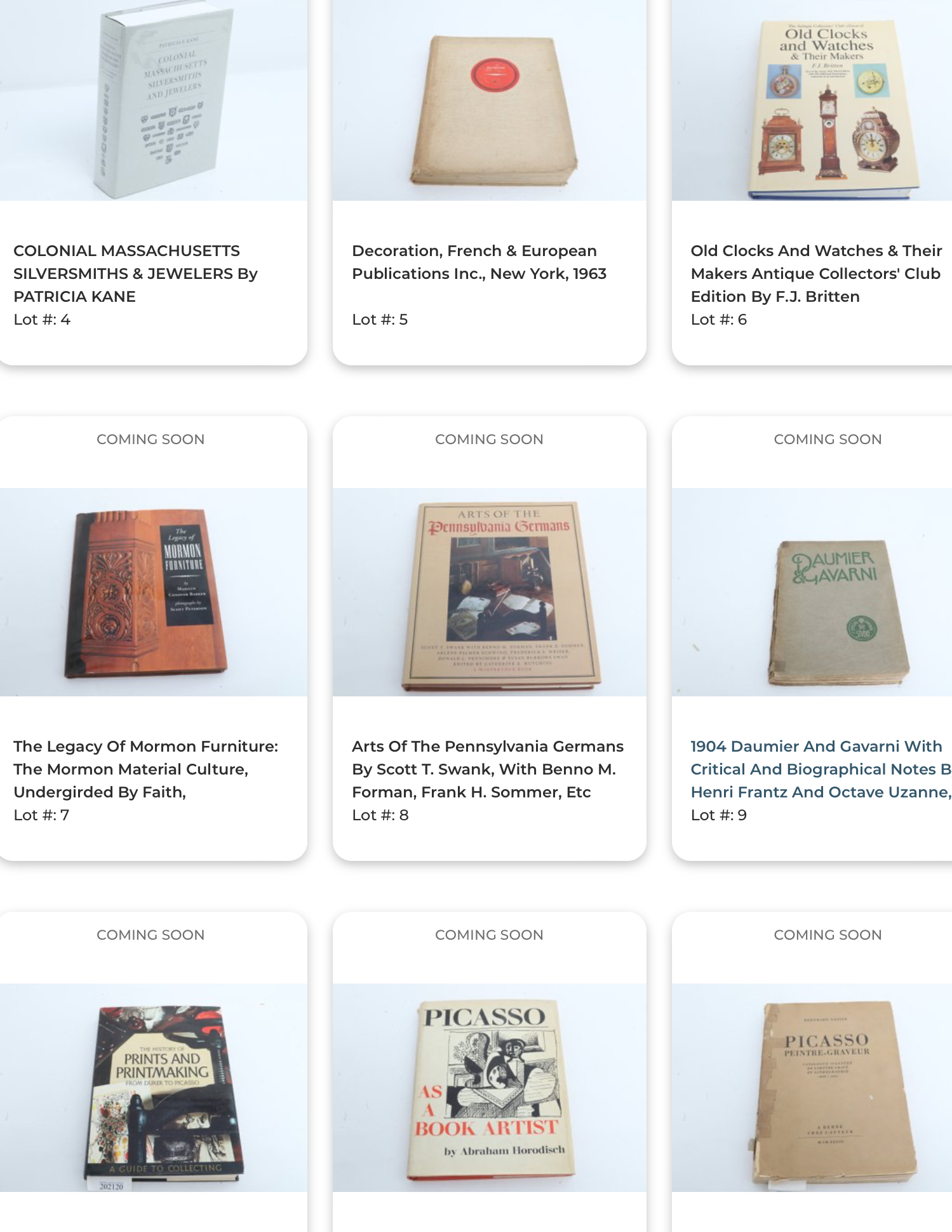Screen dimensions: 952x1232
Task: Select Arts Of The Pennsylvania Germans title
Action: (x=487, y=769)
